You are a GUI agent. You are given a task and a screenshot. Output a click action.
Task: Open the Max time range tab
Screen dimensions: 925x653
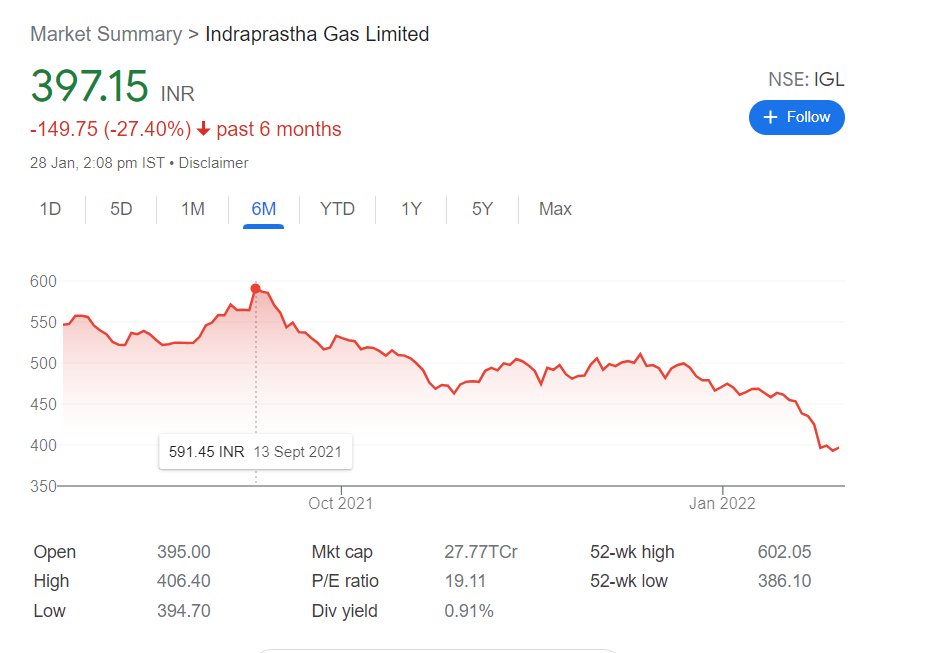pyautogui.click(x=555, y=209)
